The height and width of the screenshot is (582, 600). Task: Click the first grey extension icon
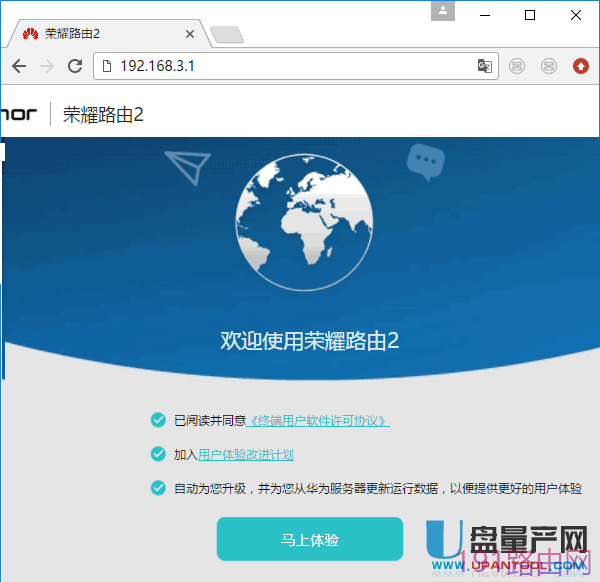click(517, 66)
